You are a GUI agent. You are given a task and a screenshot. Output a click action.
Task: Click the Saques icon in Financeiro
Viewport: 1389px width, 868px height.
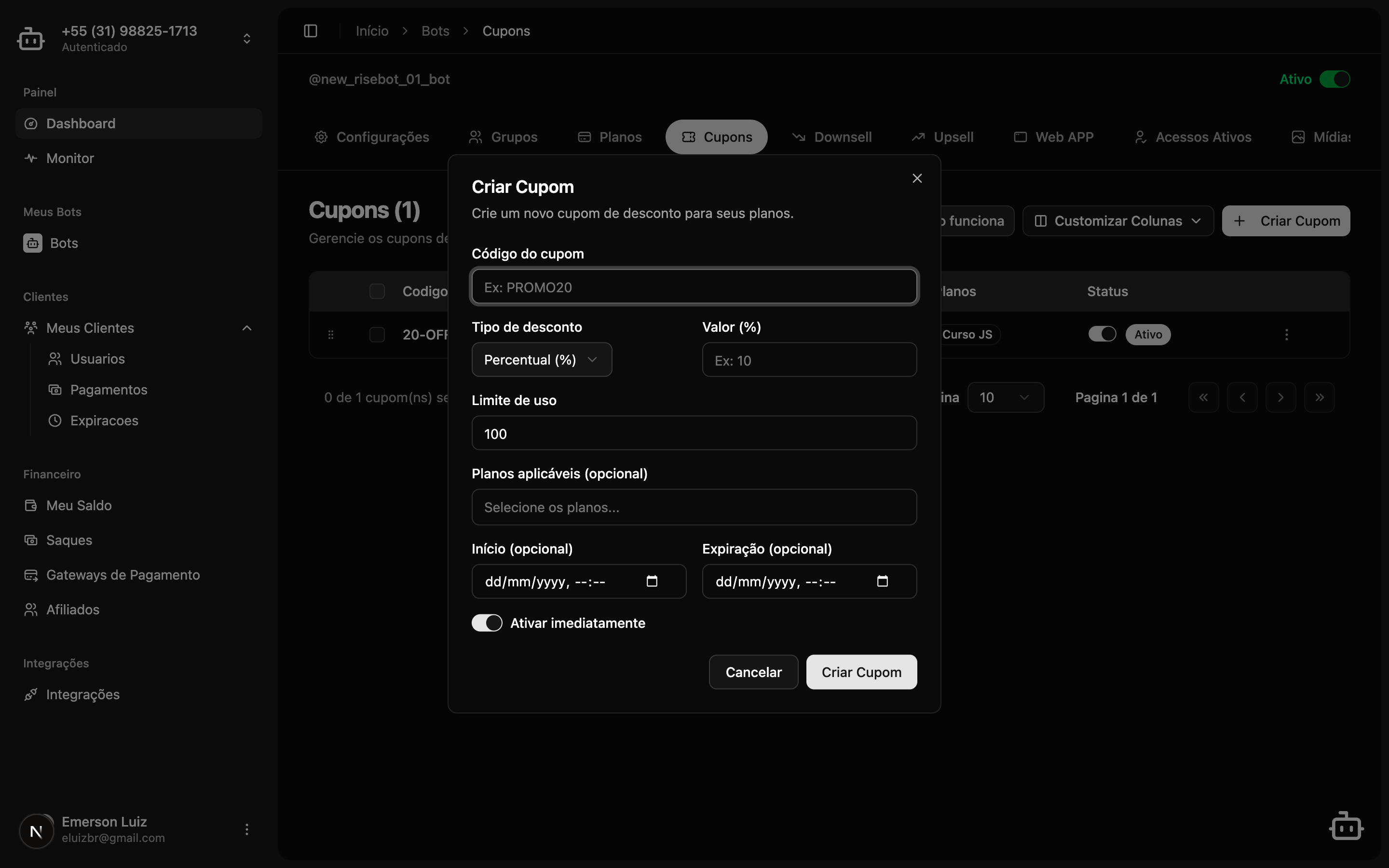31,540
